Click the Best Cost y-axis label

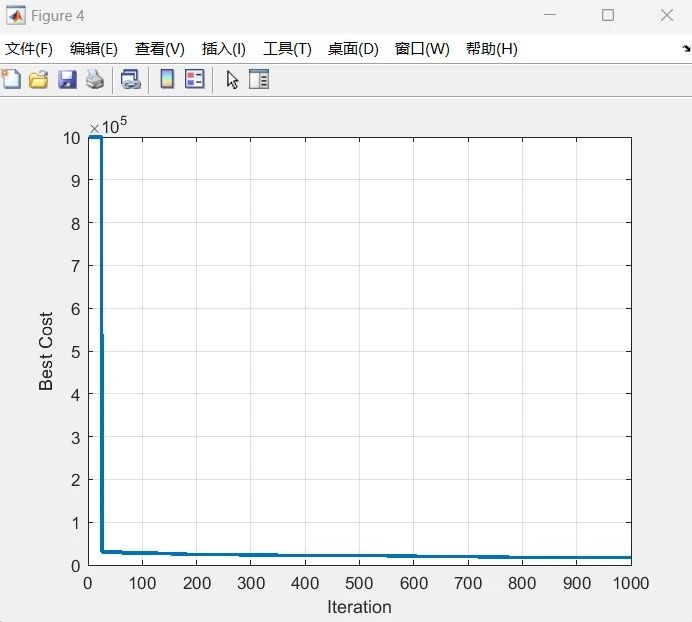(x=46, y=351)
